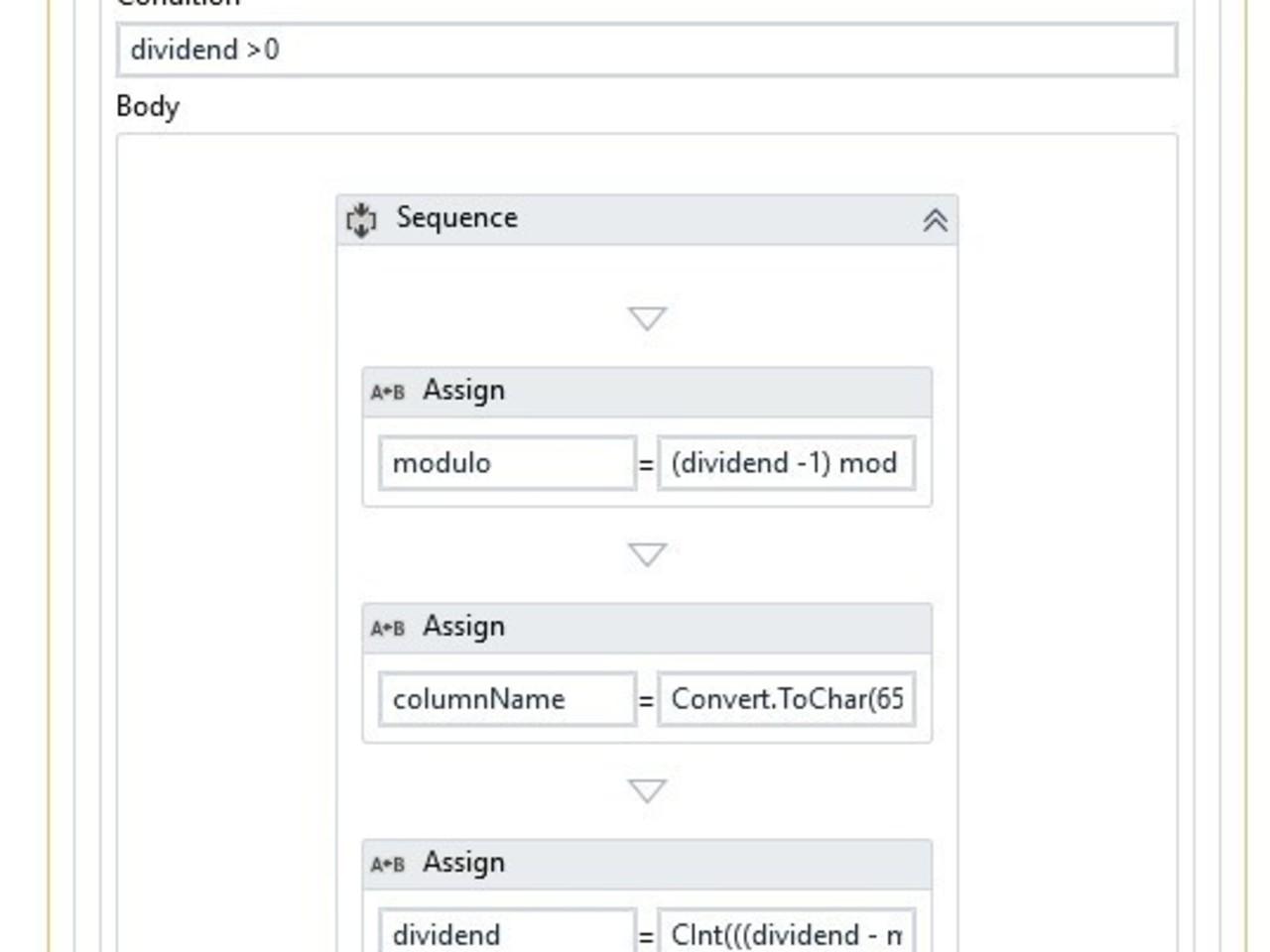Click the icon of the bottom Assign activity
This screenshot has width=1270, height=952.
coord(387,864)
